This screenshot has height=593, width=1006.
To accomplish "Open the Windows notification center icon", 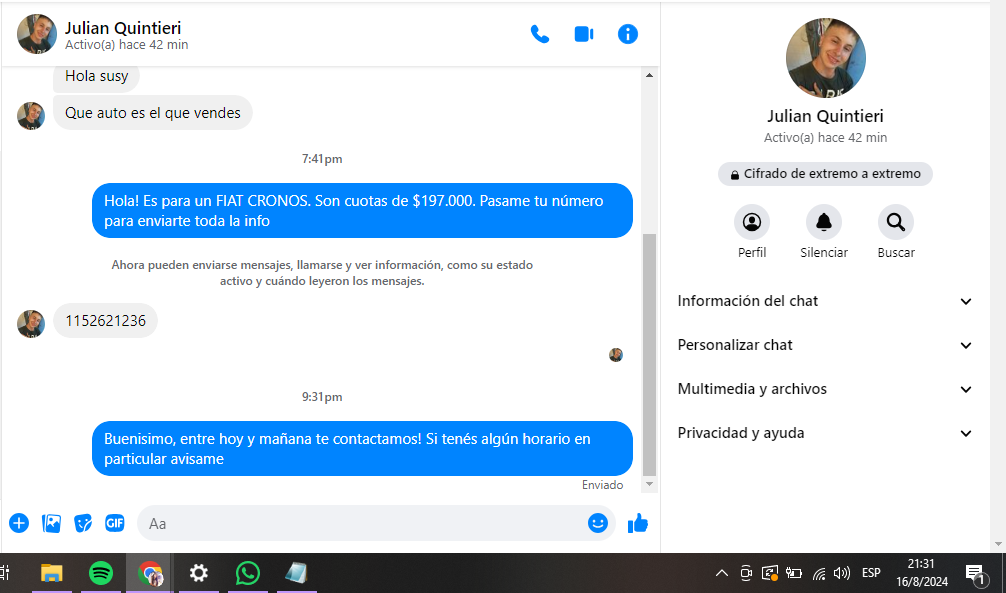I will [975, 573].
